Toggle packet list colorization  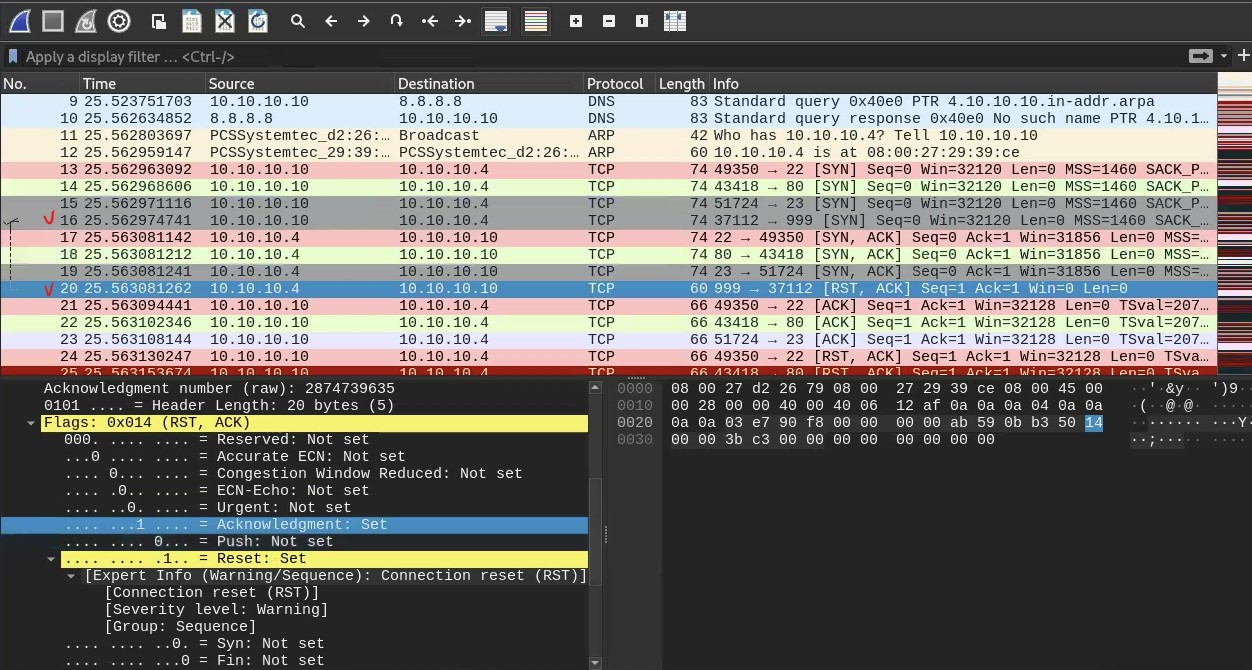click(x=536, y=20)
